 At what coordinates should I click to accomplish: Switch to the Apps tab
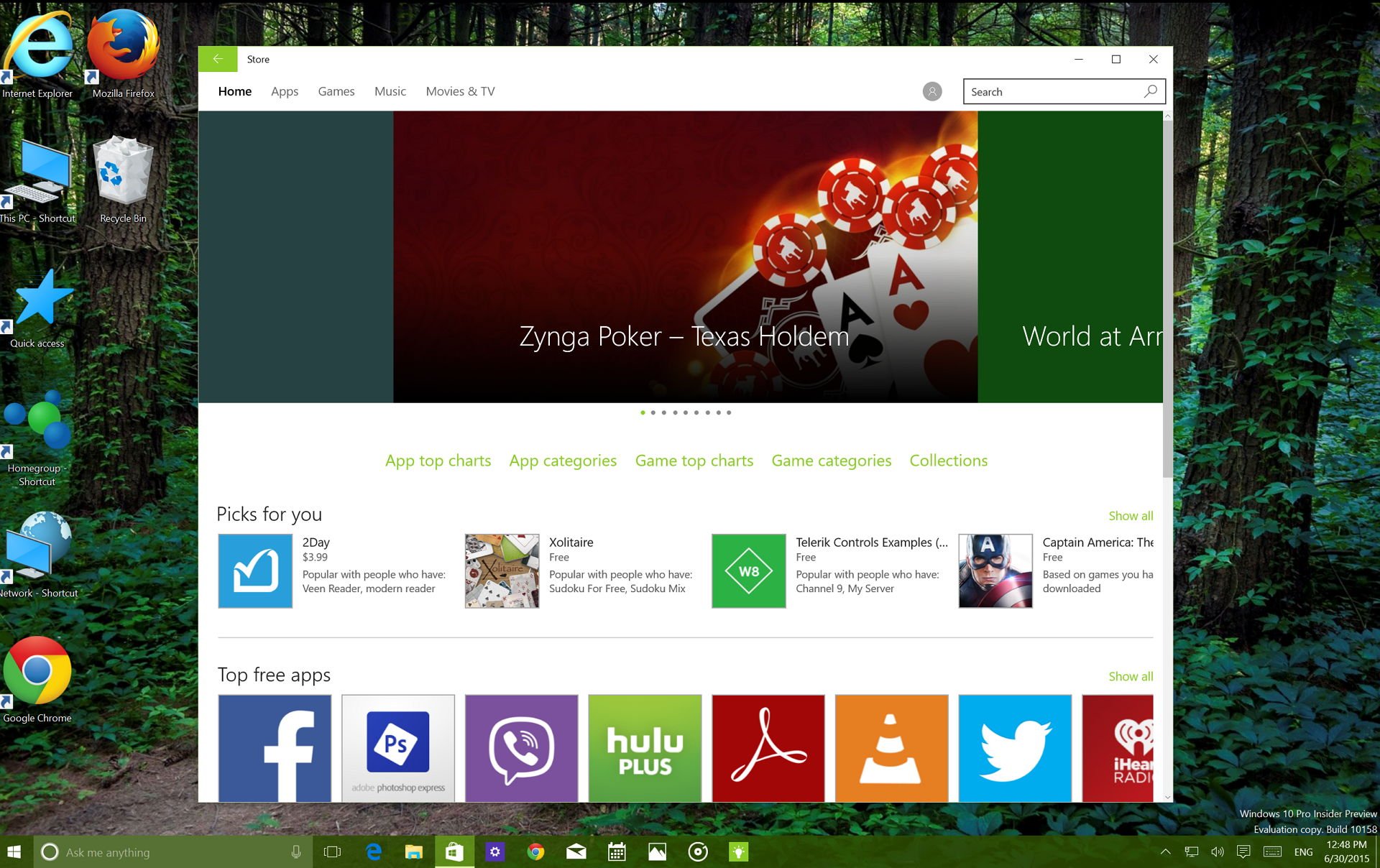(x=285, y=91)
